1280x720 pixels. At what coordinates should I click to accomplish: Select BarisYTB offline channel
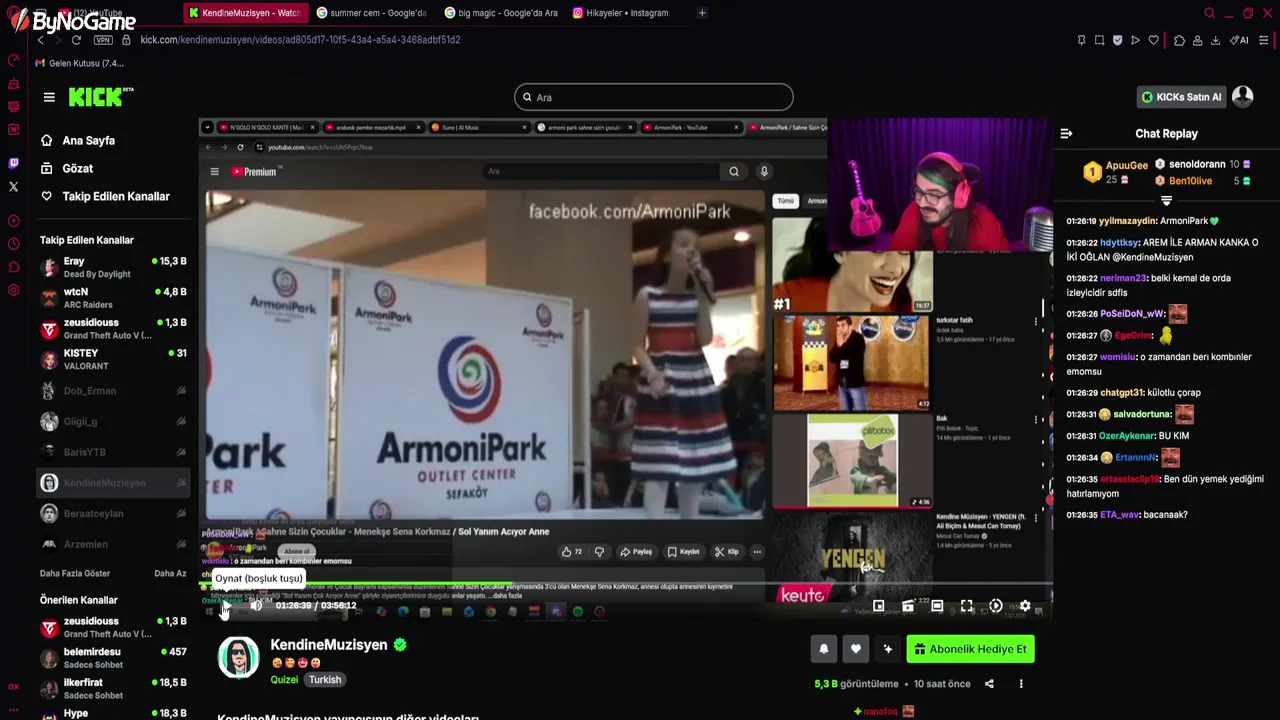tap(113, 452)
